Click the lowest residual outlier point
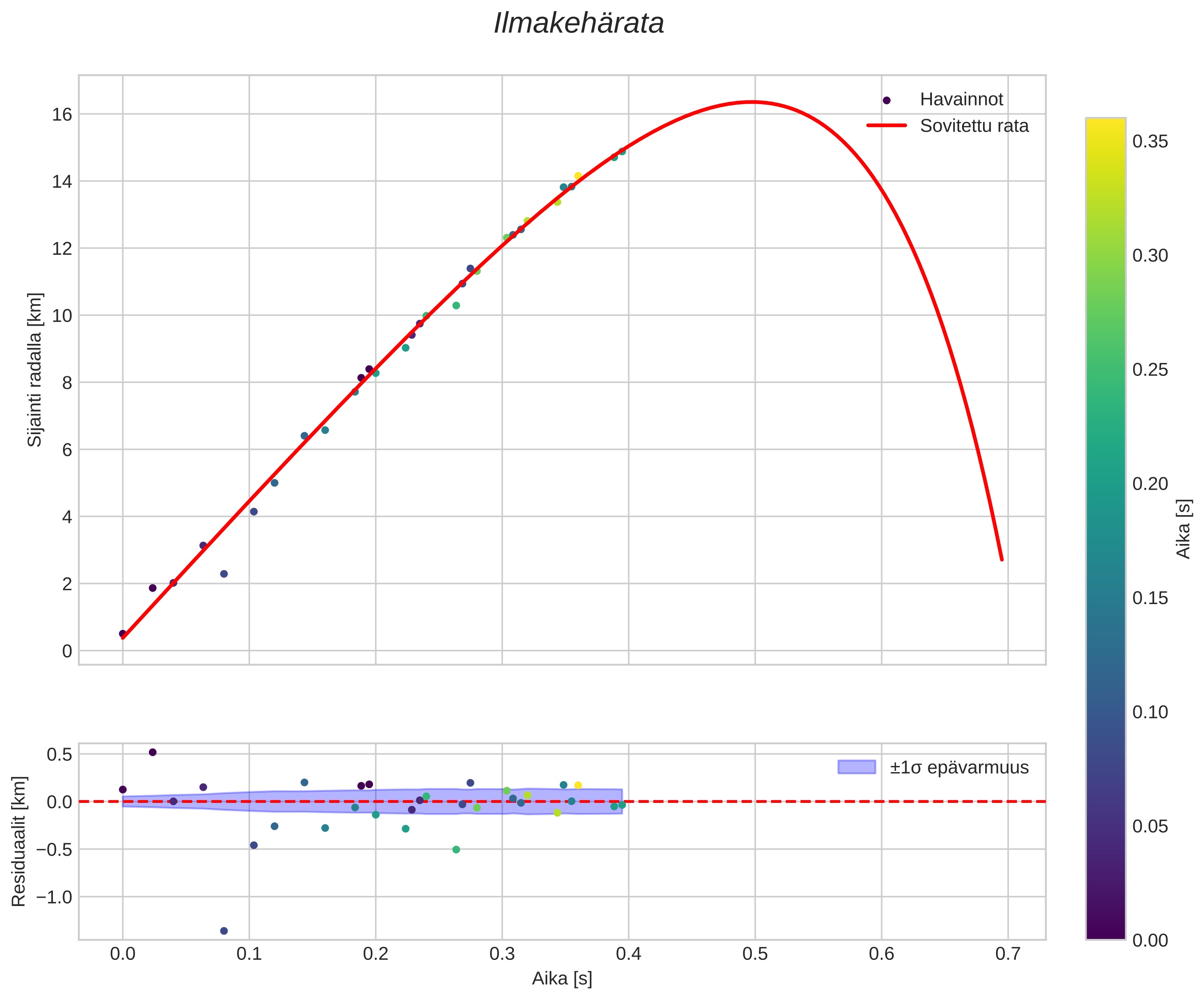The height and width of the screenshot is (999, 1204). (224, 931)
